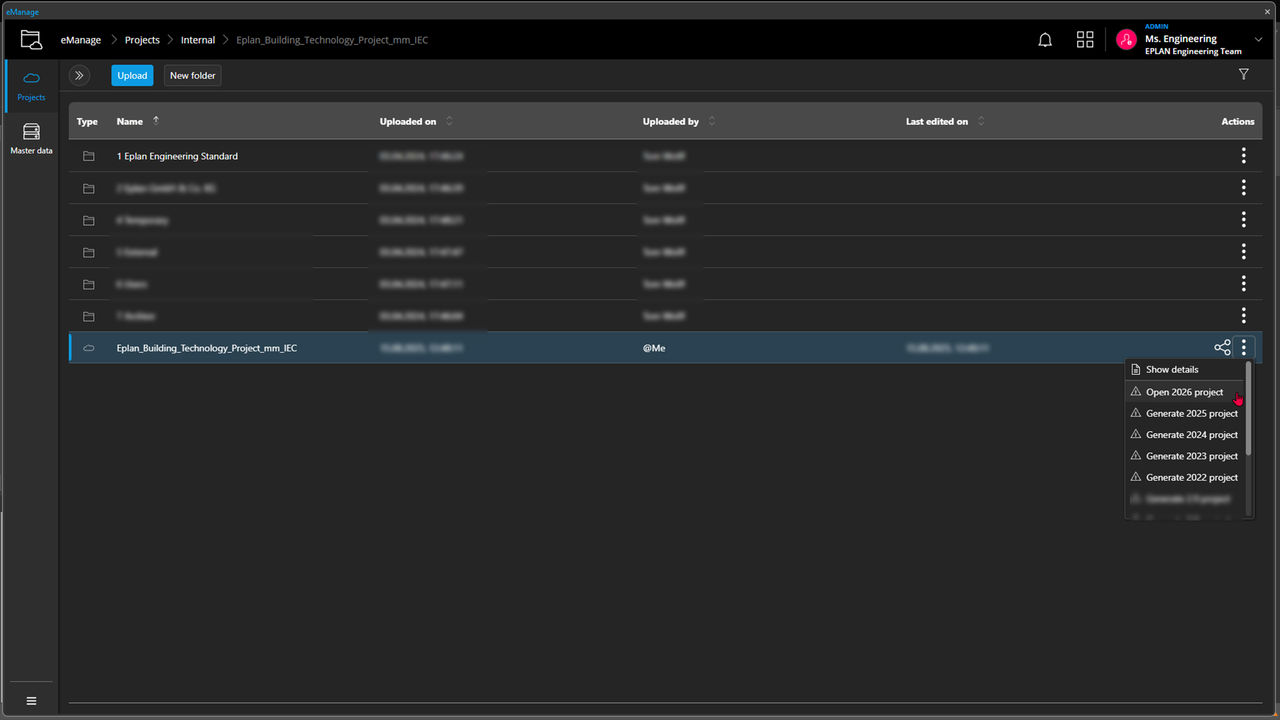Go to Internal in the breadcrumb
The height and width of the screenshot is (720, 1280).
[198, 40]
